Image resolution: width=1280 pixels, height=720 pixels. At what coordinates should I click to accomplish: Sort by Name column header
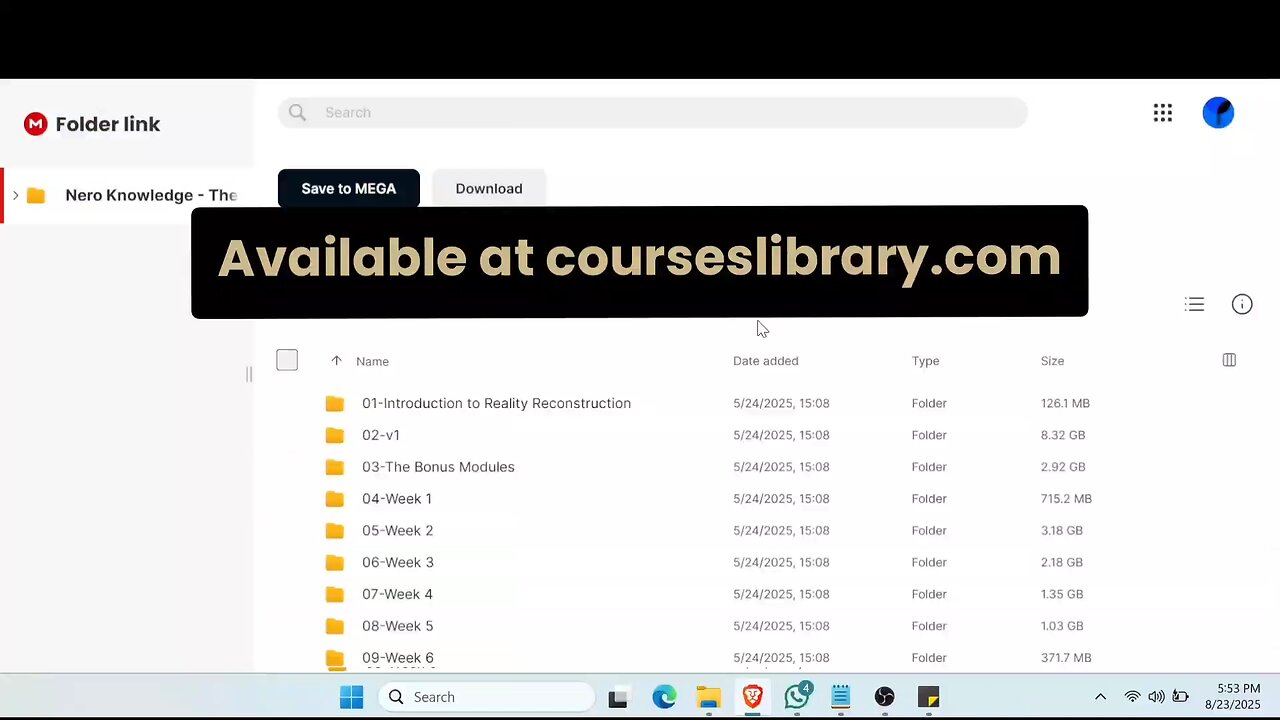pos(372,361)
